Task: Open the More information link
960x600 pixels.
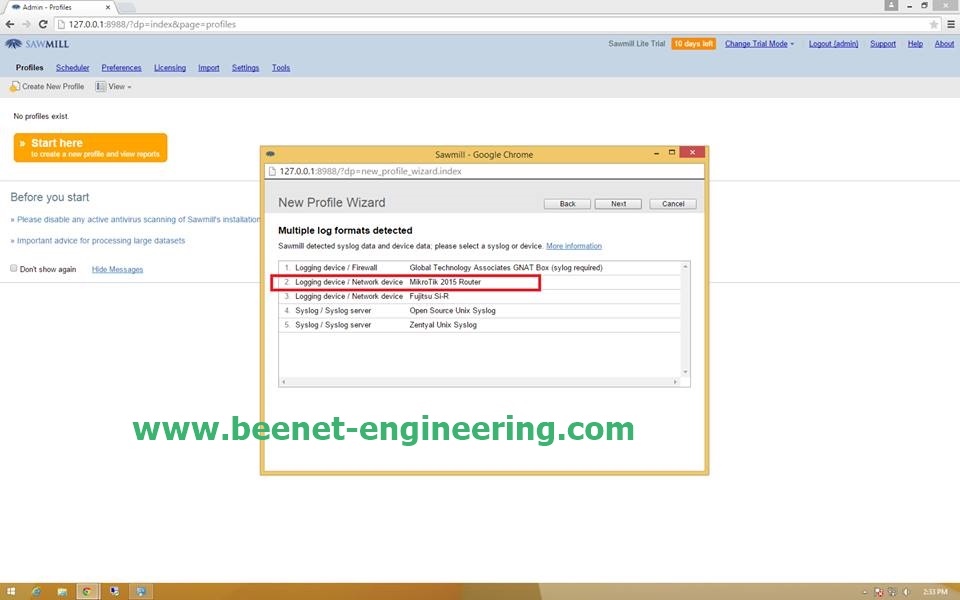Action: click(574, 246)
